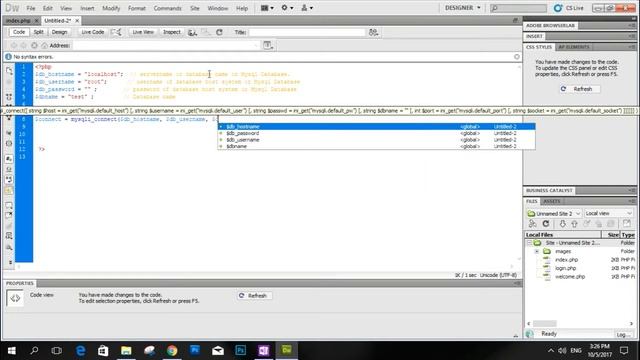Image resolution: width=640 pixels, height=360 pixels.
Task: Click Preview in Browser globe icon
Action: click(192, 32)
